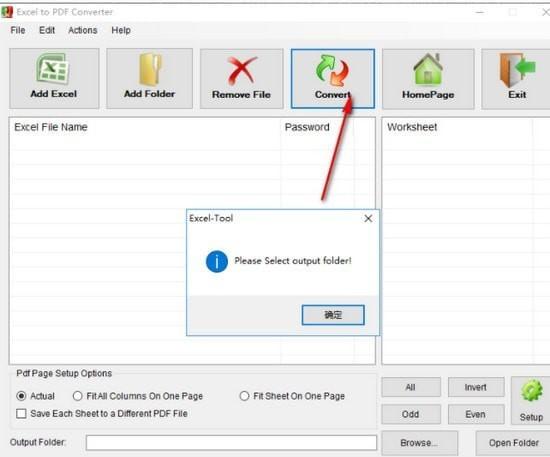Viewport: 550px width, 457px height.
Task: Click the Remove File red X icon
Action: (241, 71)
